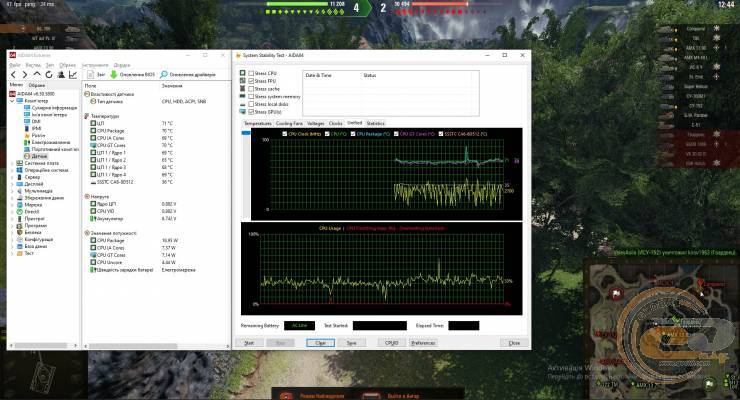
Task: Click the up-level arrow in AIDA64 toolbar
Action: pos(37,75)
